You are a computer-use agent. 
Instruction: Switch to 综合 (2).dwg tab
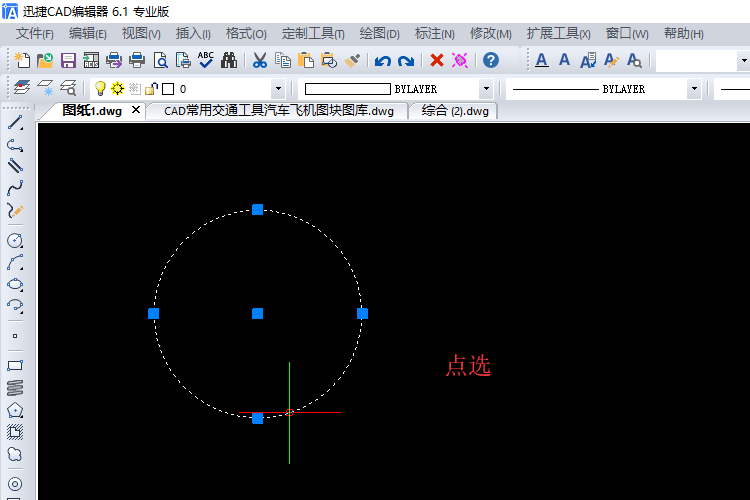[x=455, y=111]
